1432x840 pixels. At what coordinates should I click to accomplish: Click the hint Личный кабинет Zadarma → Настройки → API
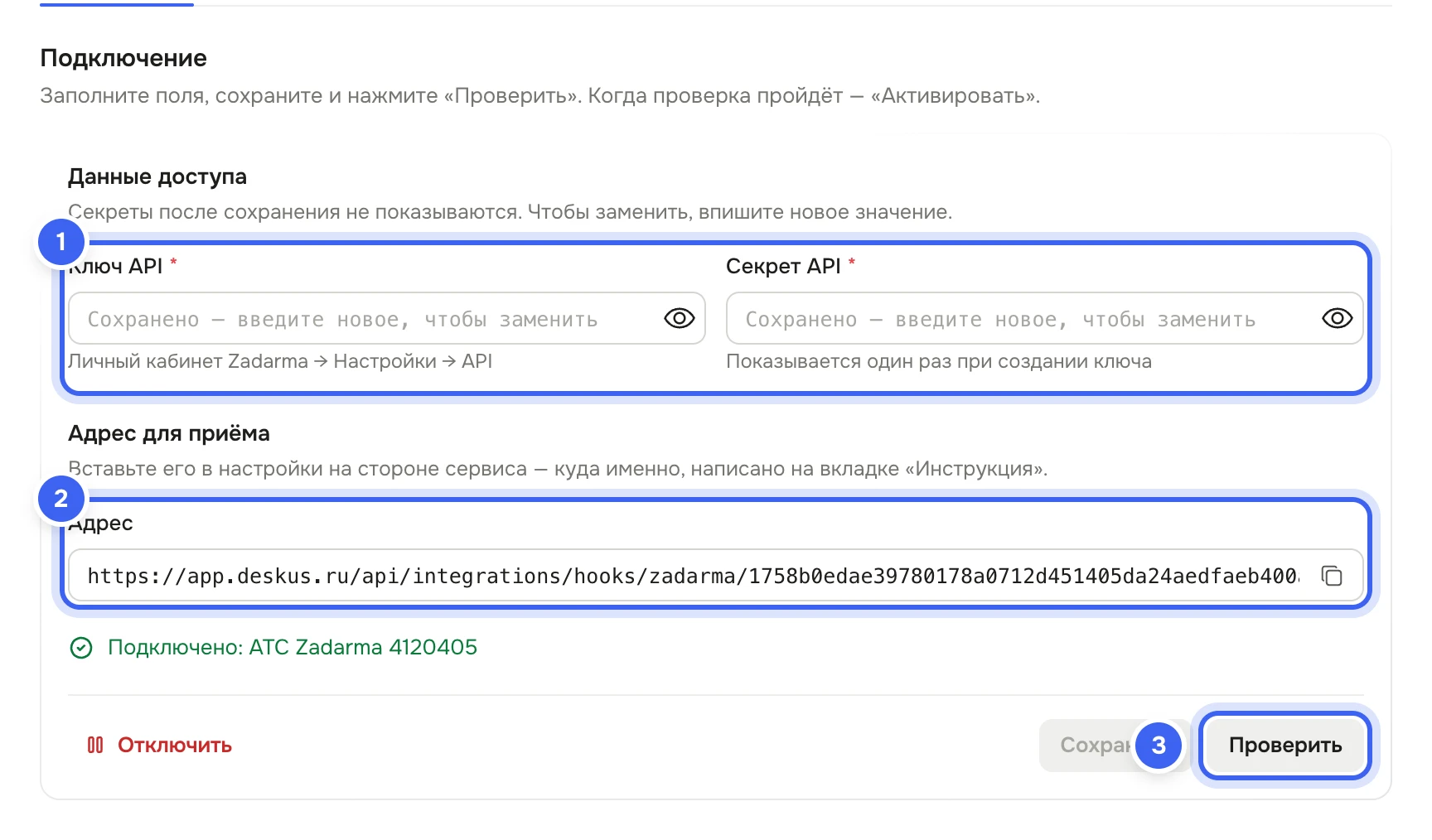pos(280,361)
